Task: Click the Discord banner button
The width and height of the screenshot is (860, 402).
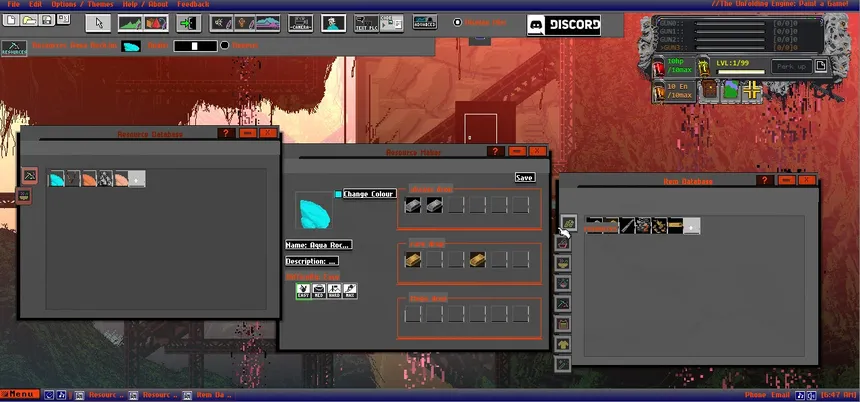Action: pyautogui.click(x=564, y=25)
